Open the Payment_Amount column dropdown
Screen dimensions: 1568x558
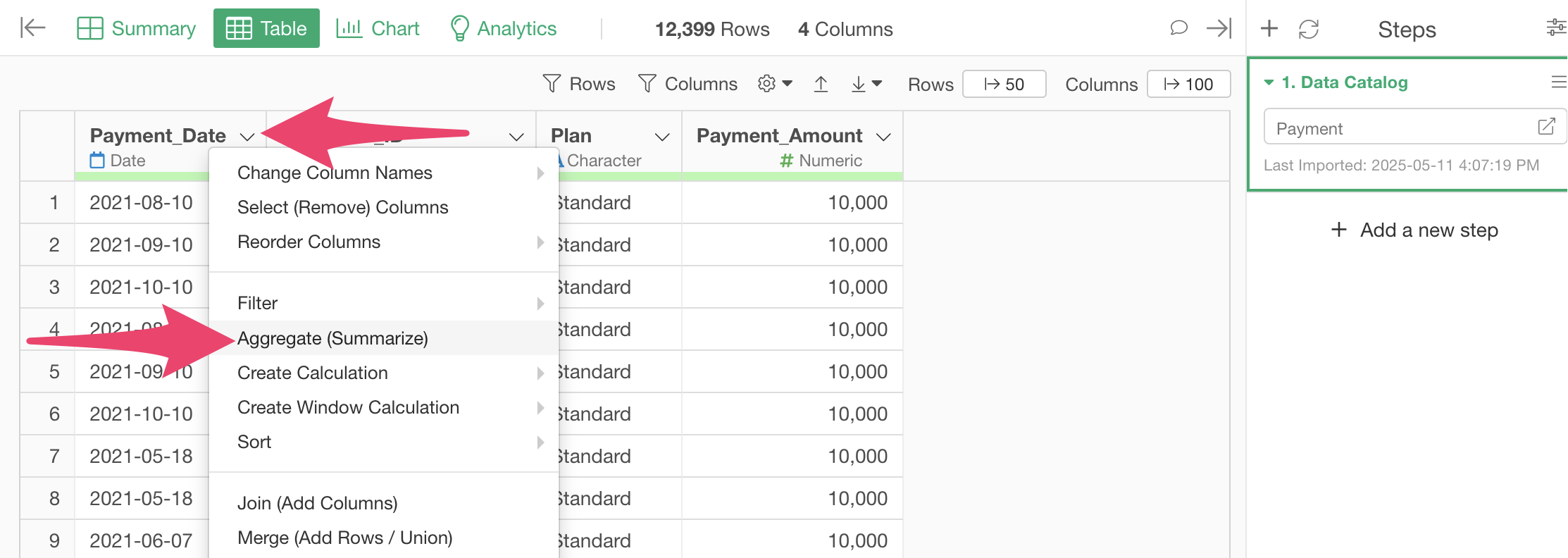pos(883,136)
